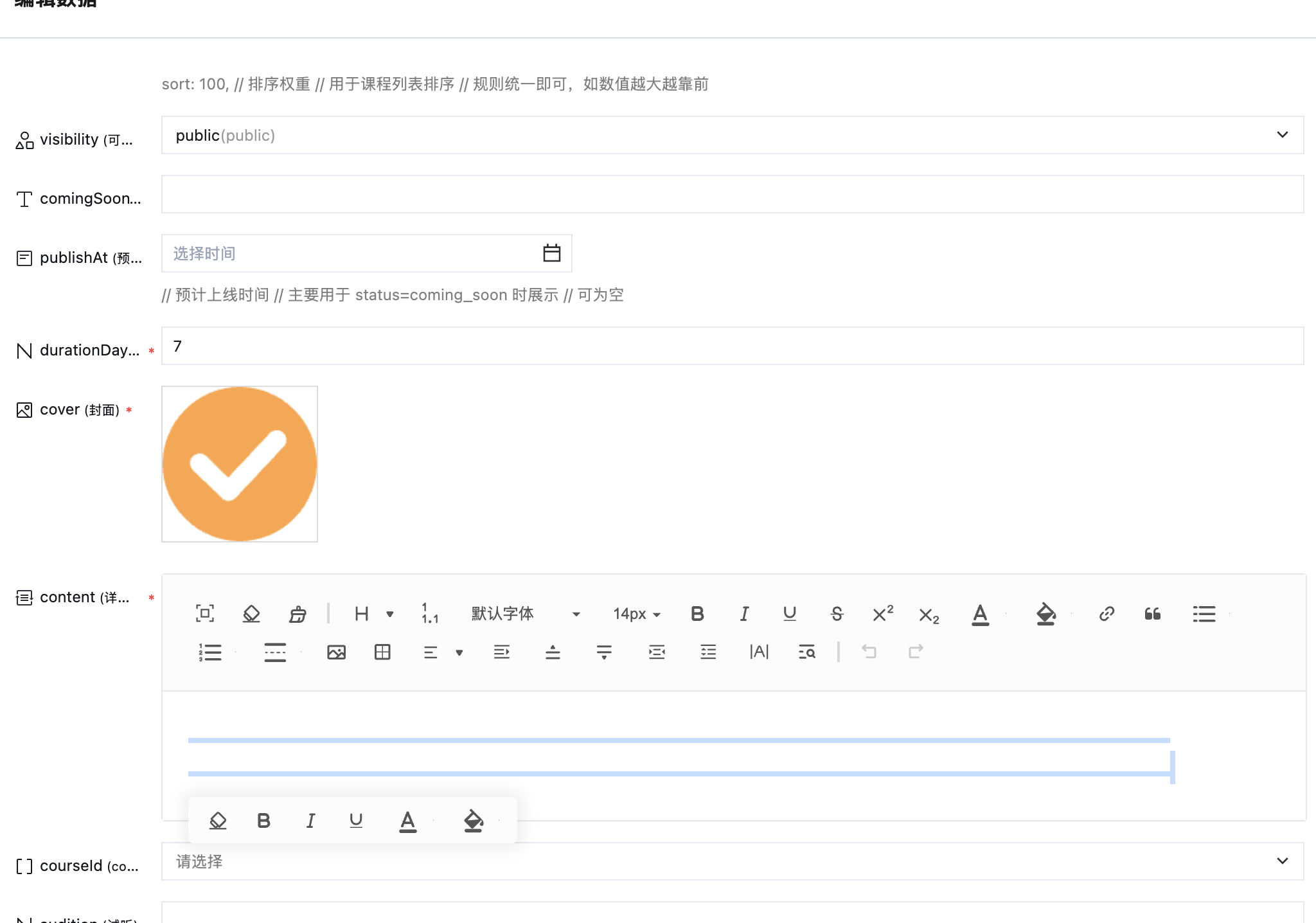The image size is (1316, 923).
Task: Toggle strikethrough formatting
Action: [x=837, y=614]
